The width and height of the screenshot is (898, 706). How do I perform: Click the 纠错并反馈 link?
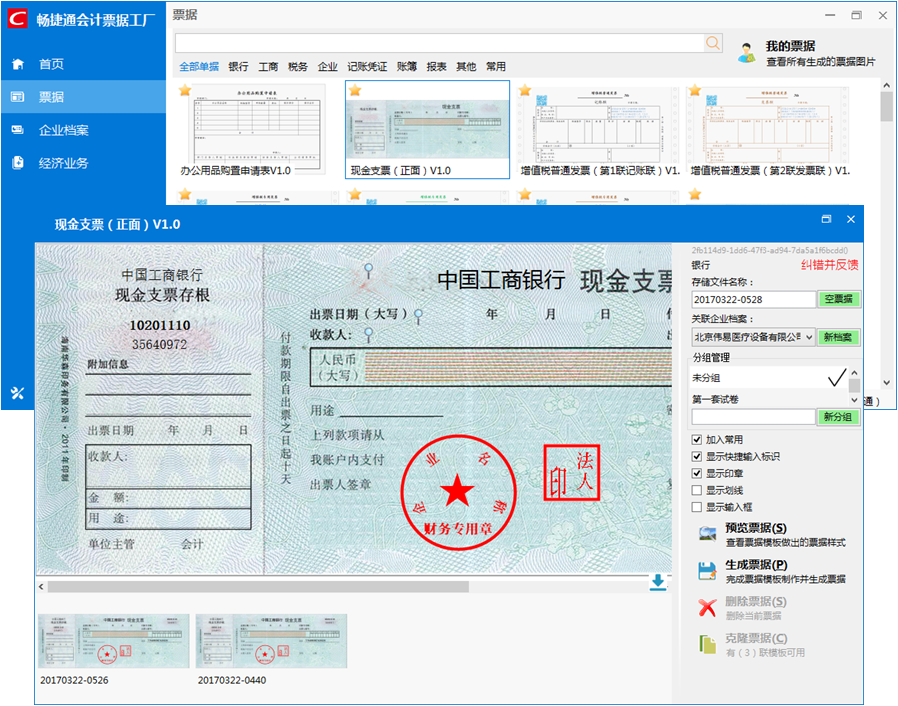pos(829,265)
